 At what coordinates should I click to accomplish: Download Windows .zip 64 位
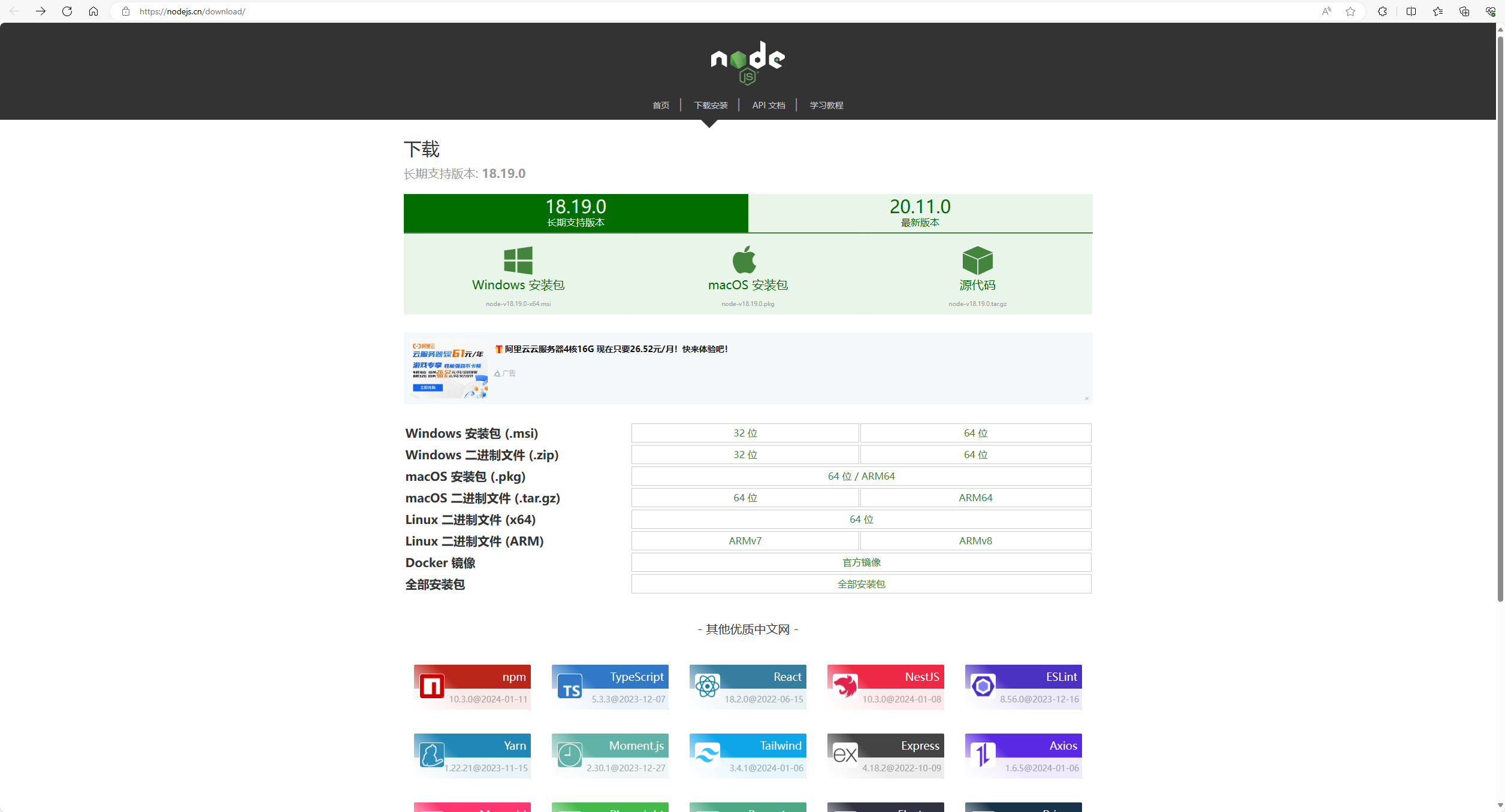pos(976,455)
